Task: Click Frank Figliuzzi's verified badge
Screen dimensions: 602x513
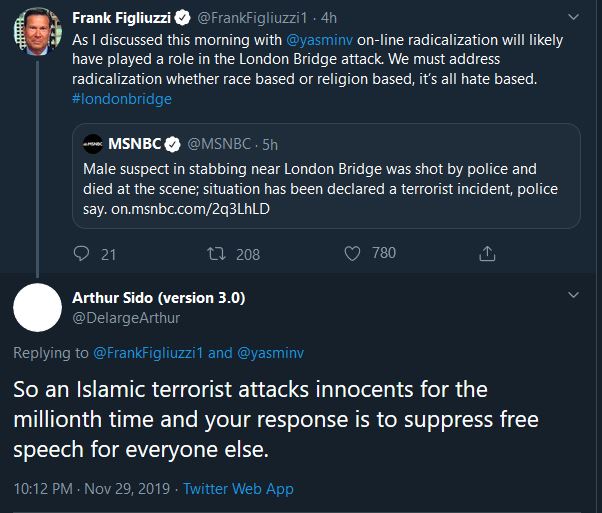Action: pos(183,17)
